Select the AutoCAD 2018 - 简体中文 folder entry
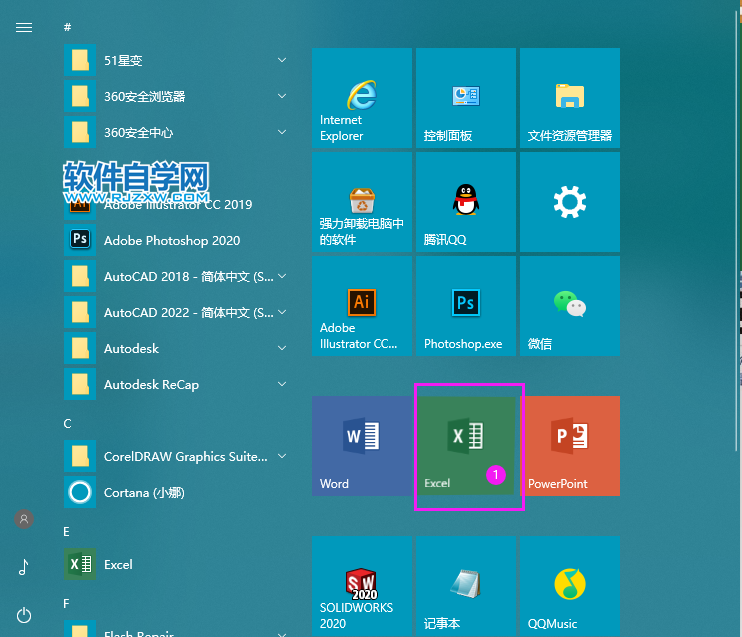The image size is (742, 637). [176, 276]
